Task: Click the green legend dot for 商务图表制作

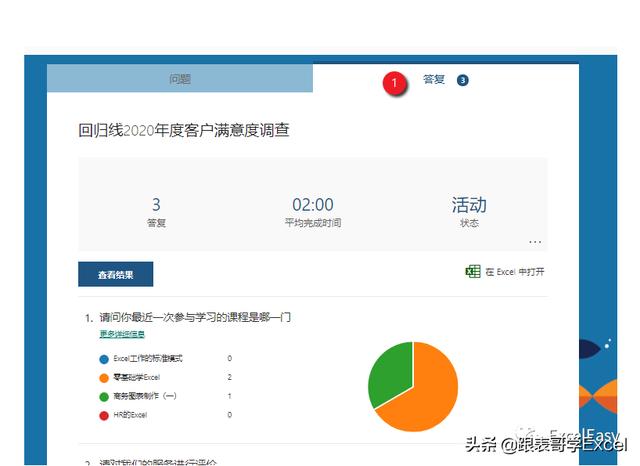Action: coord(104,395)
